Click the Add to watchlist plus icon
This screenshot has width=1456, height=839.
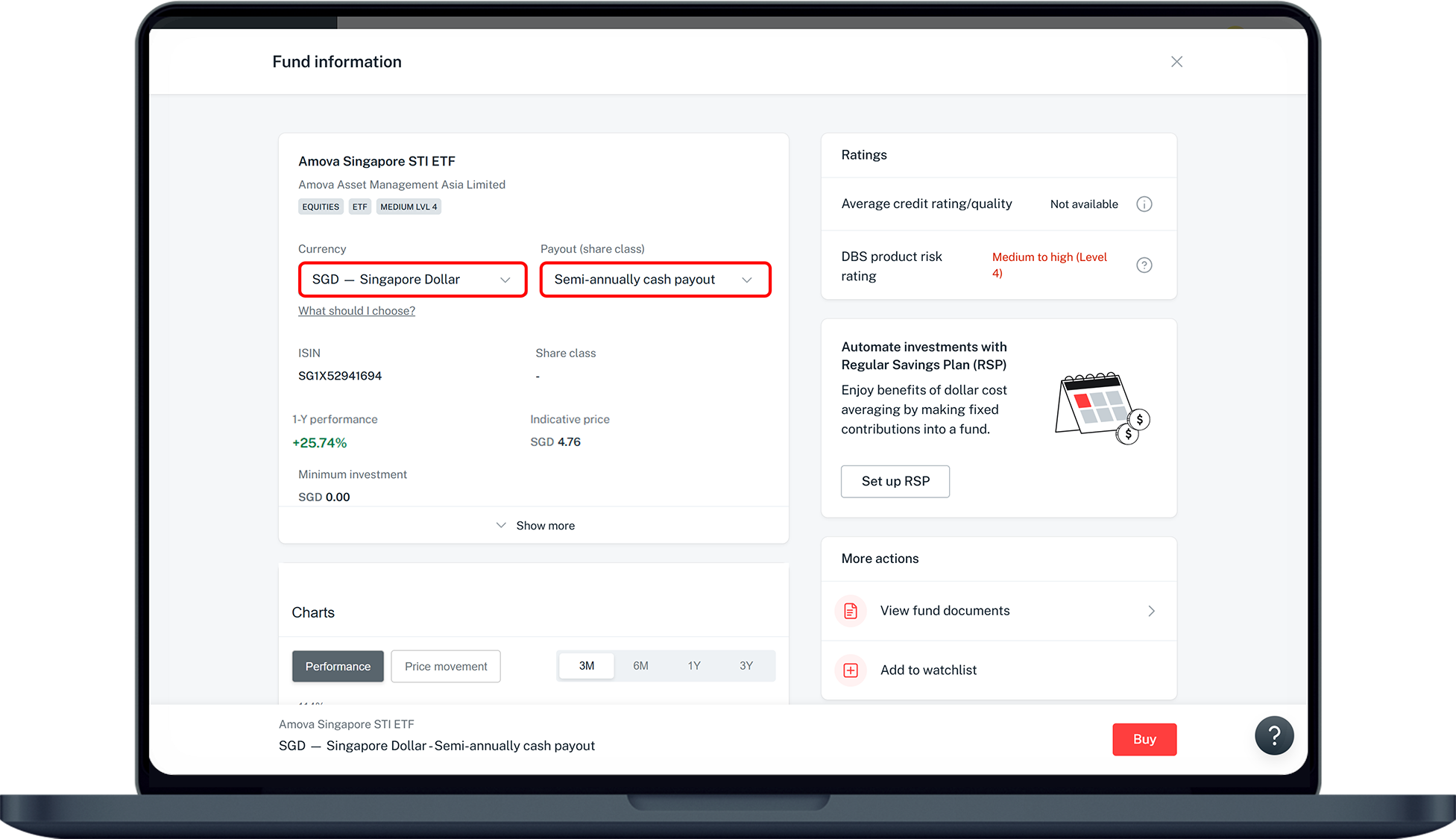(851, 670)
